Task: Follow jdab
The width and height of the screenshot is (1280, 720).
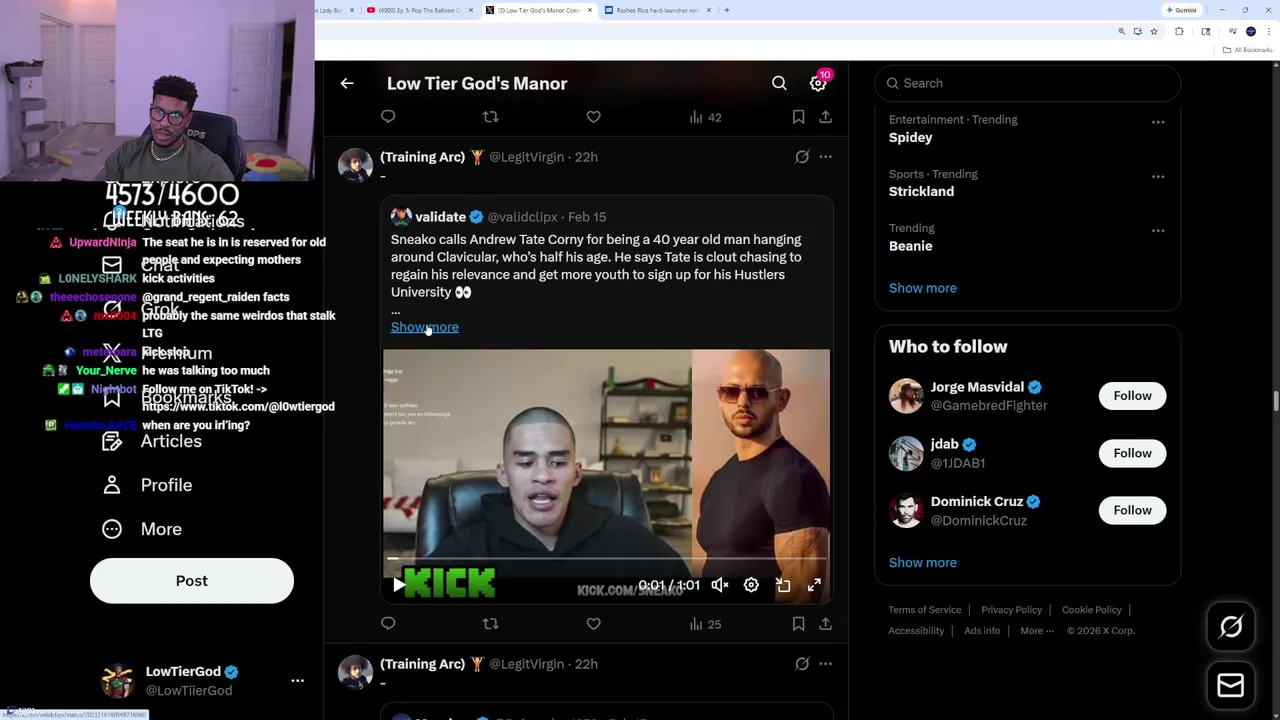Action: click(1132, 453)
